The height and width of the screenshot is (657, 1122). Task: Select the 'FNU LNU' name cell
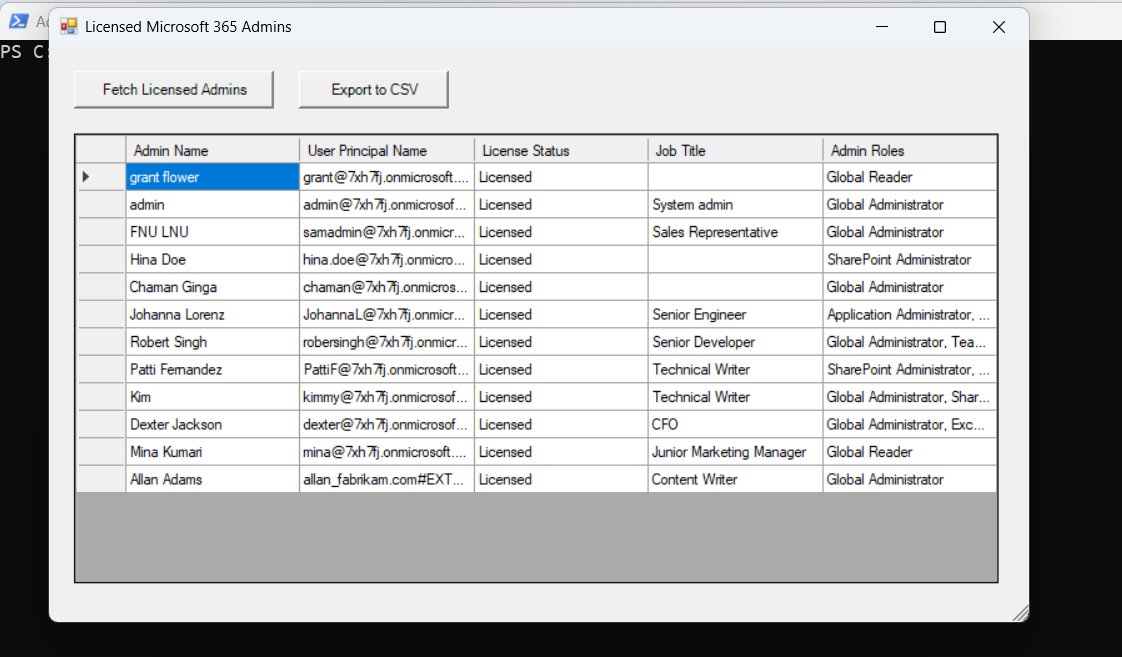[213, 232]
